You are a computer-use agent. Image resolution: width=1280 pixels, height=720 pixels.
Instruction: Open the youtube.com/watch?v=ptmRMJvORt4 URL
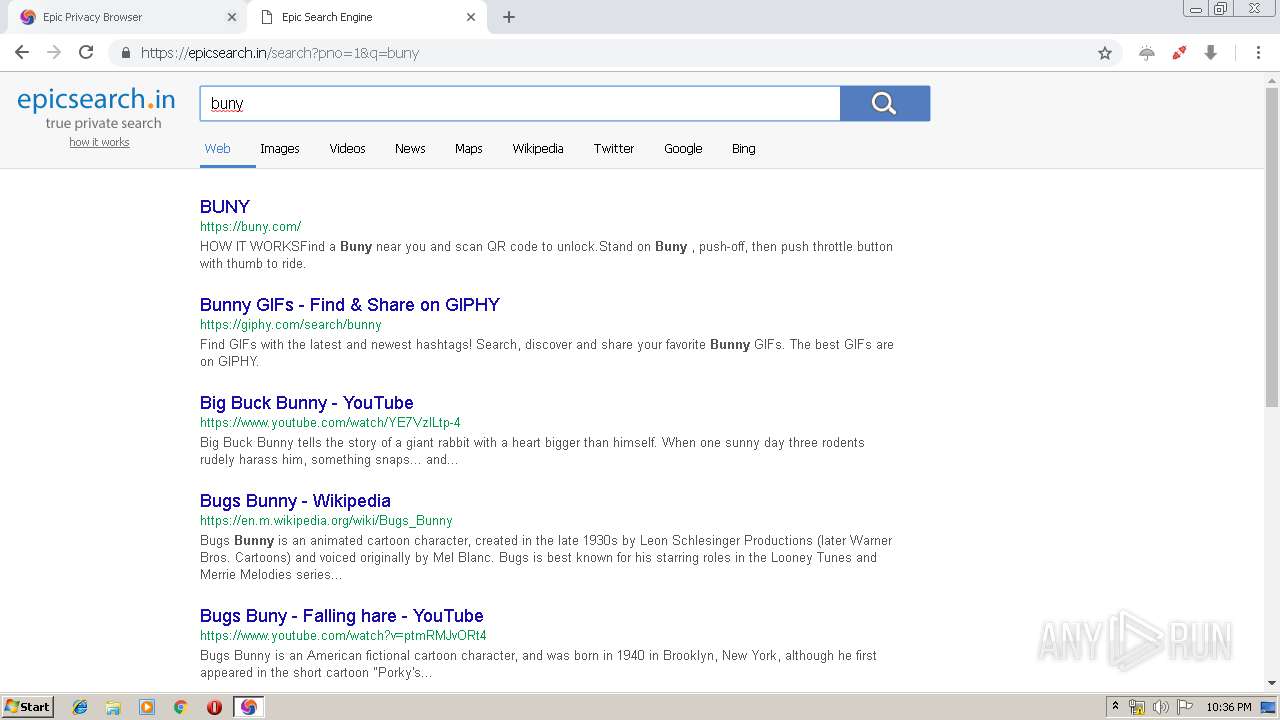click(x=343, y=635)
